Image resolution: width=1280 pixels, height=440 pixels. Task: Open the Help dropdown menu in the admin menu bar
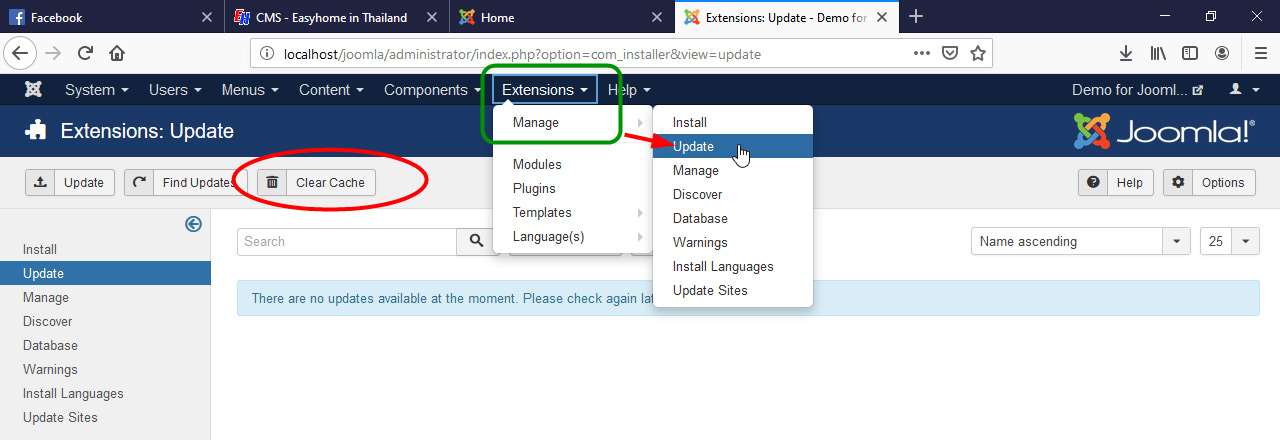point(630,90)
